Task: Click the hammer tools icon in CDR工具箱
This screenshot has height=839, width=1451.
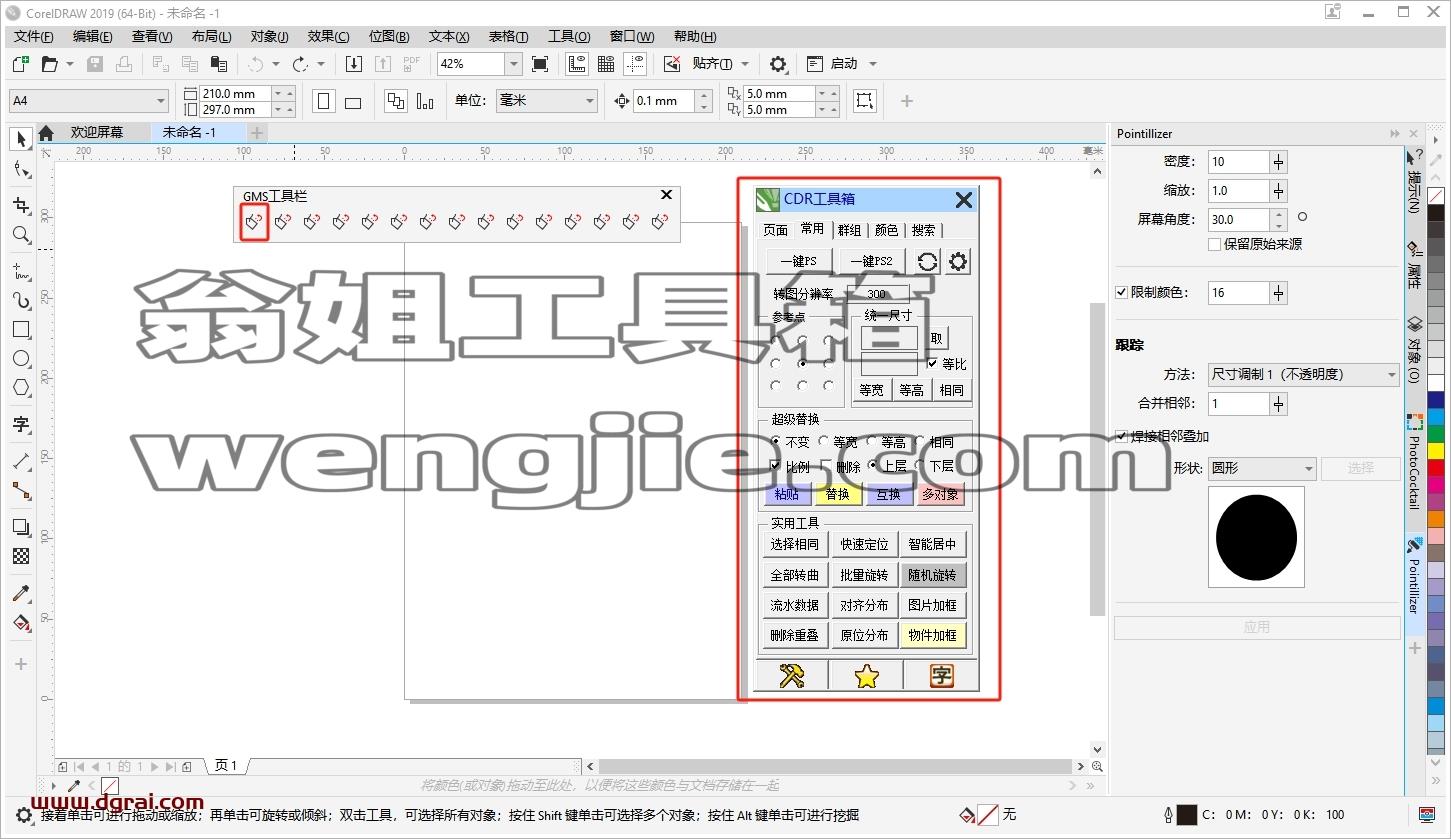Action: (x=792, y=676)
